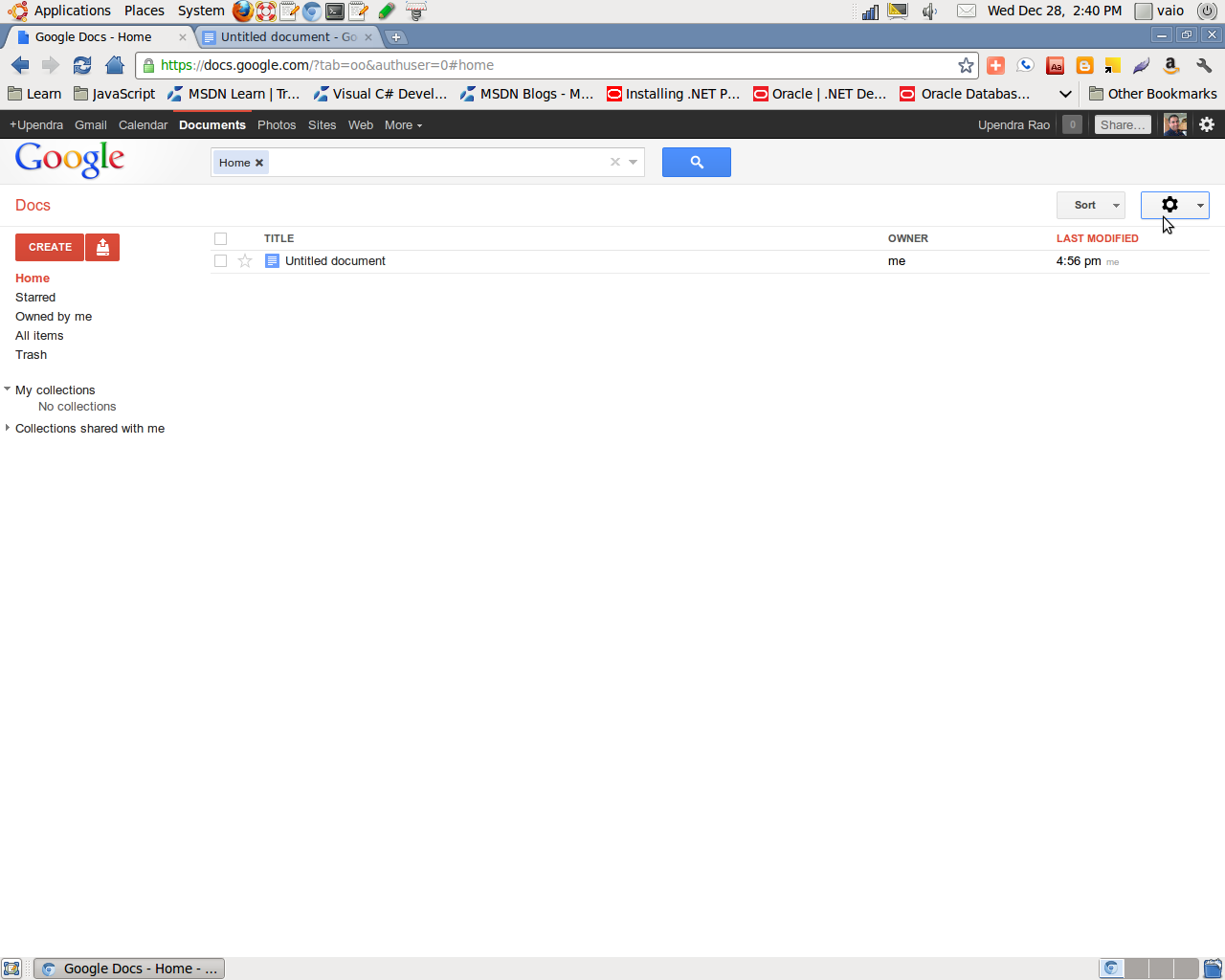The width and height of the screenshot is (1225, 980).
Task: Switch to Untitled document tab
Action: click(x=288, y=37)
